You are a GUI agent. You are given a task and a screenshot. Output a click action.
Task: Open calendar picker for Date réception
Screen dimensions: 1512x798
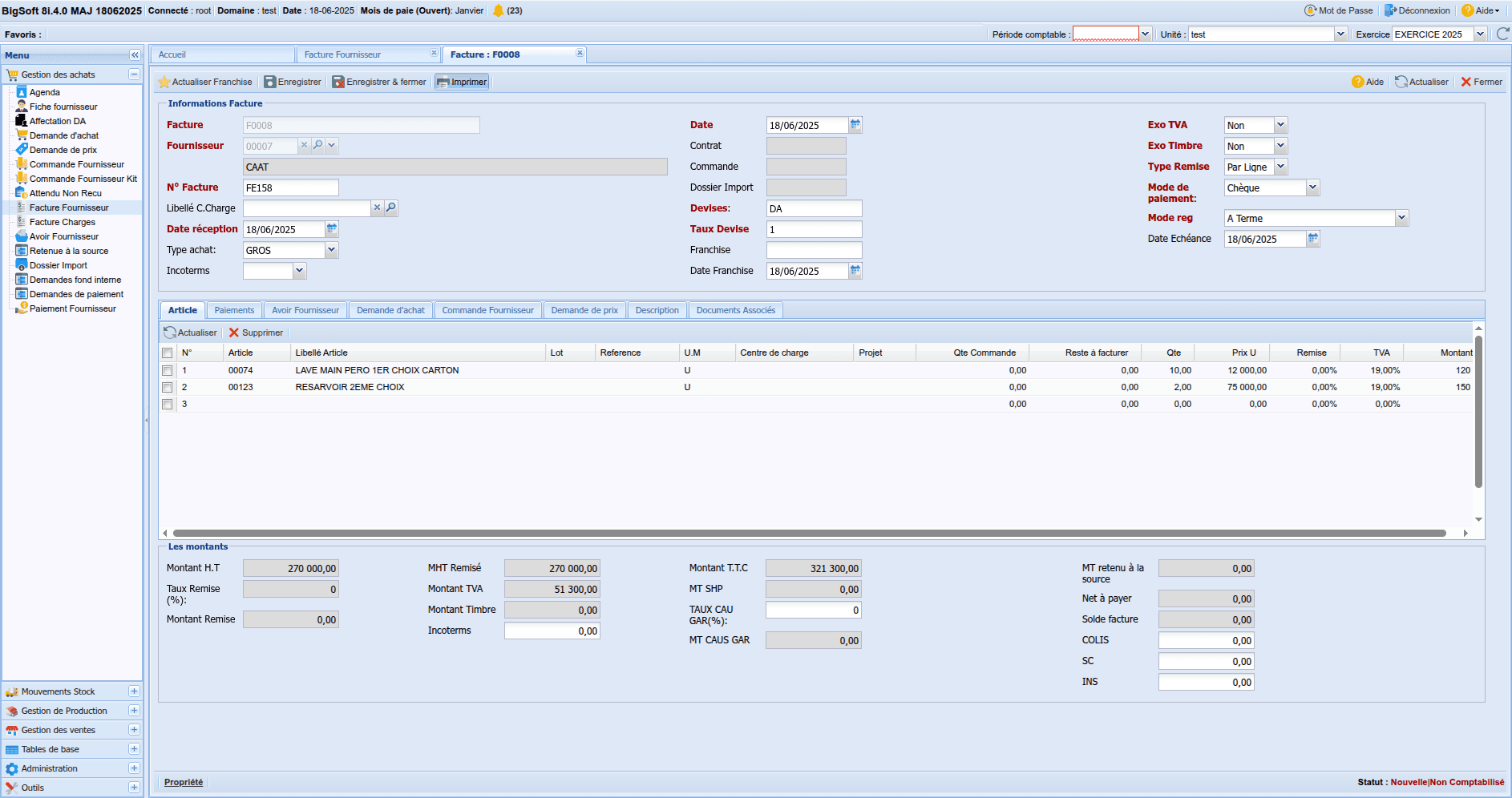point(332,229)
